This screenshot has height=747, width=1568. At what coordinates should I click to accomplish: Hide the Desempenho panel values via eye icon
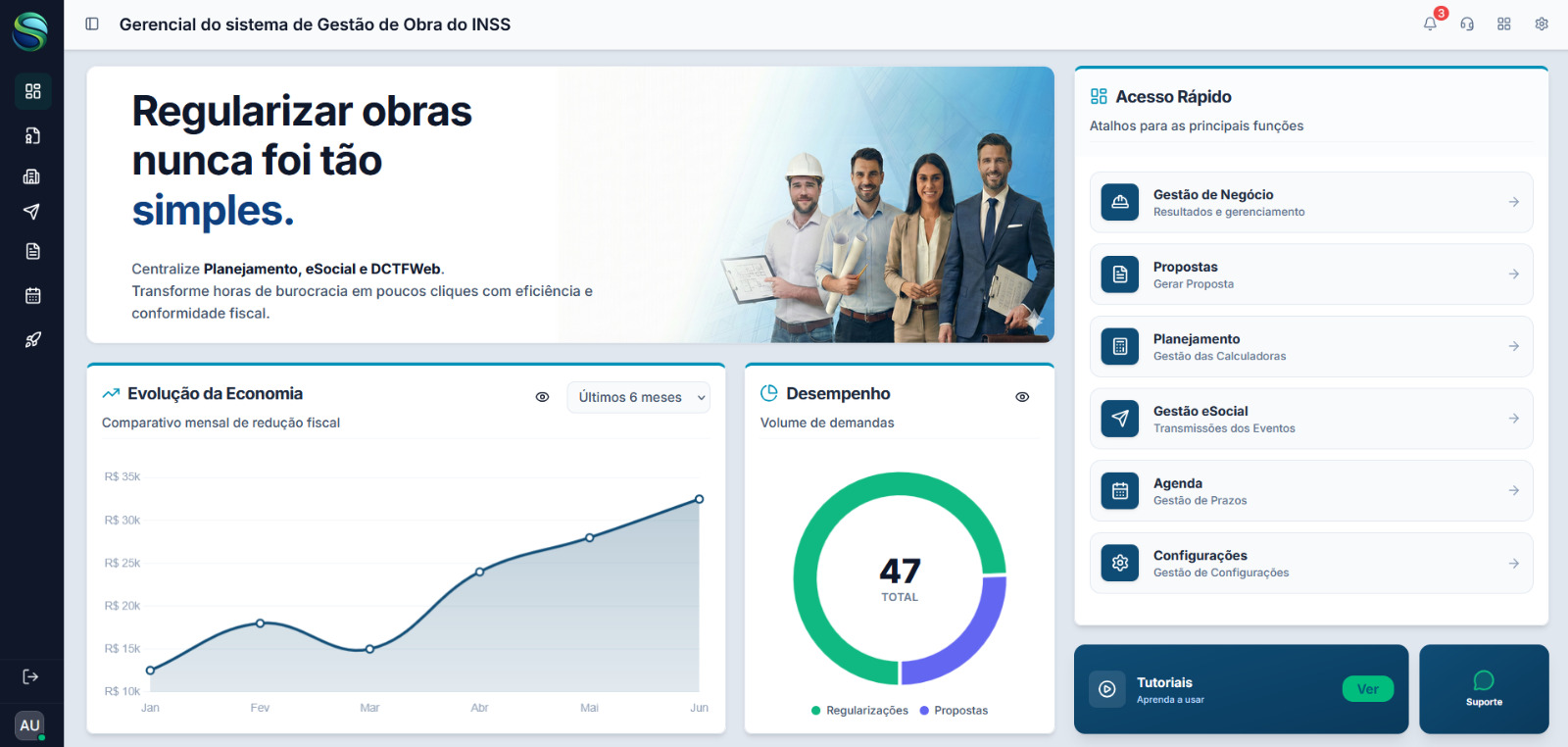coord(1022,397)
